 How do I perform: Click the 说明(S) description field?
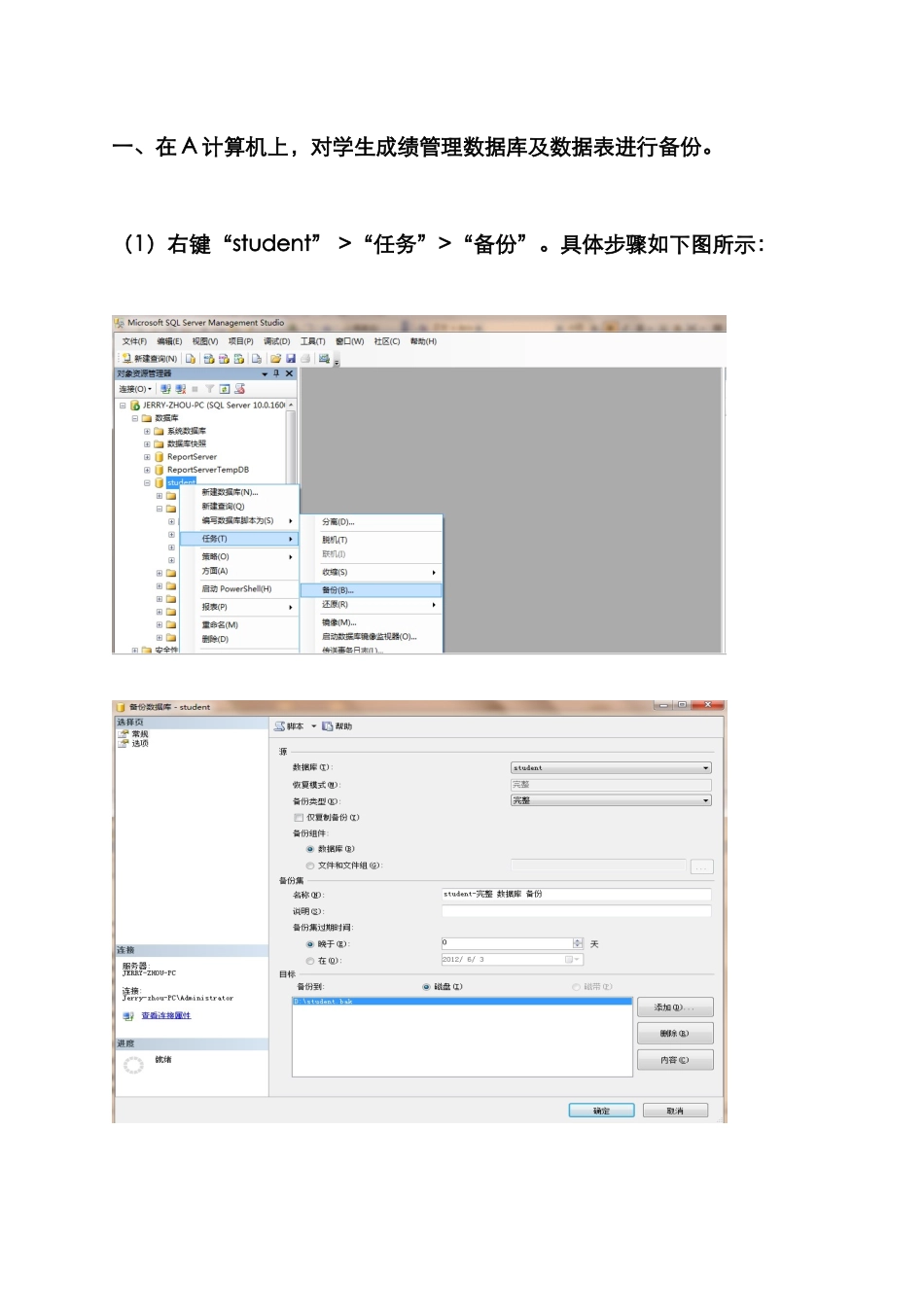[576, 911]
